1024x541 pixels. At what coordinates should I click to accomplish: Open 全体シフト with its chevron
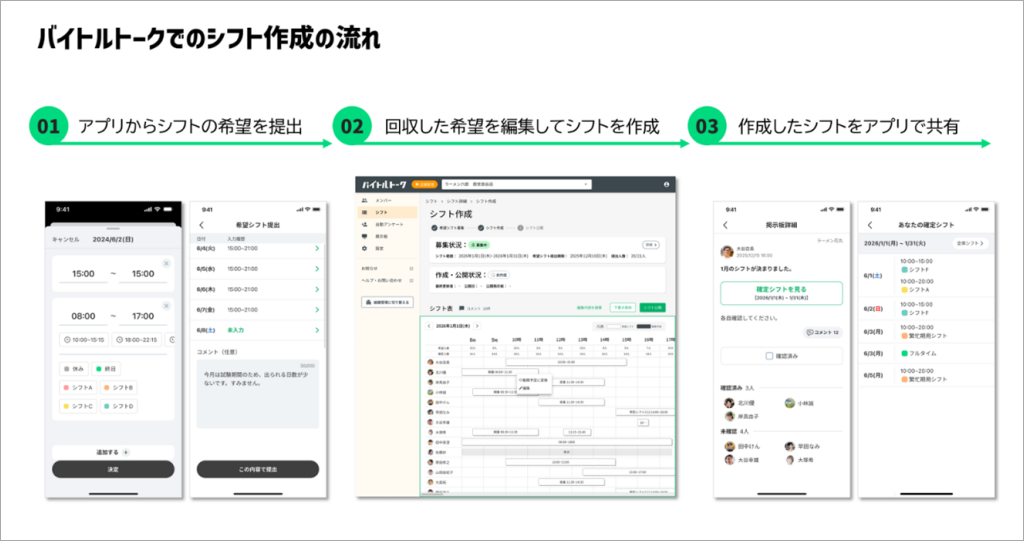click(970, 243)
